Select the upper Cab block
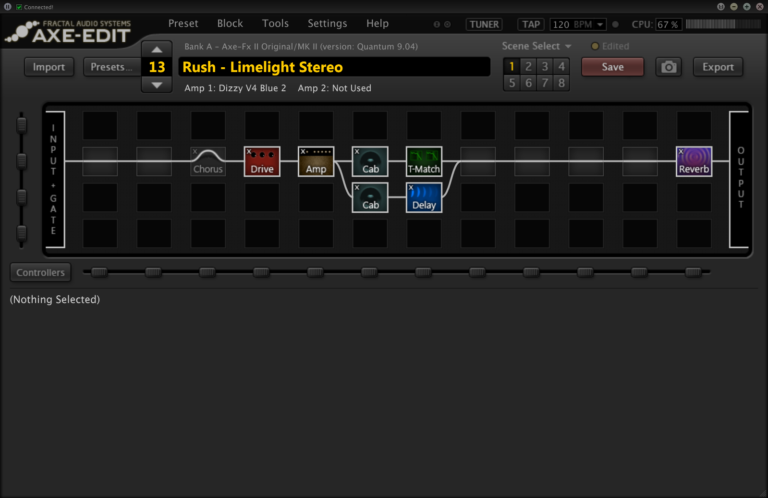The image size is (768, 498). click(370, 162)
